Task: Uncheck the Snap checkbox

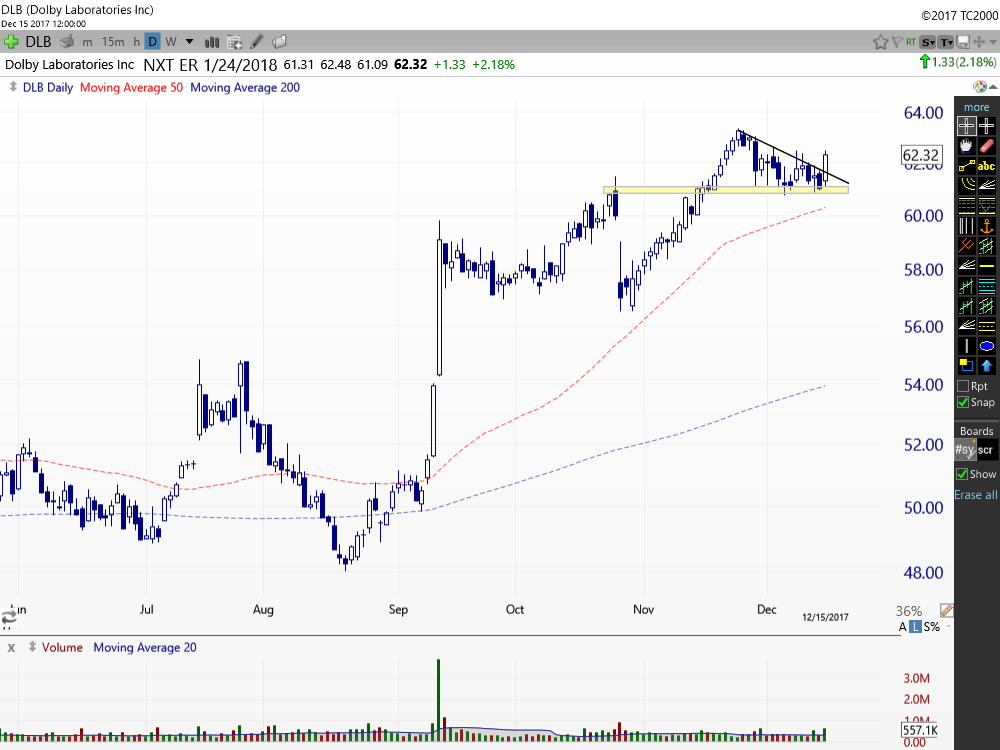Action: pyautogui.click(x=963, y=402)
